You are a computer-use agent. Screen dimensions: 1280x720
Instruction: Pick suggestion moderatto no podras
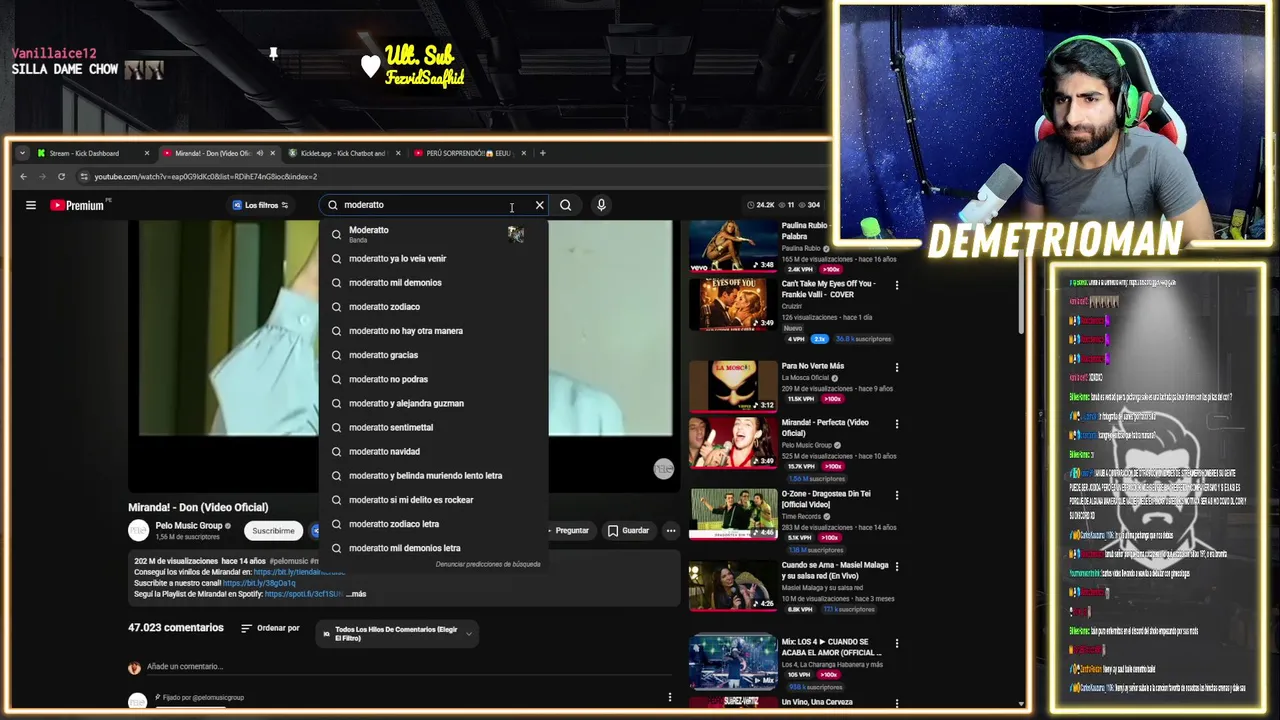433,379
